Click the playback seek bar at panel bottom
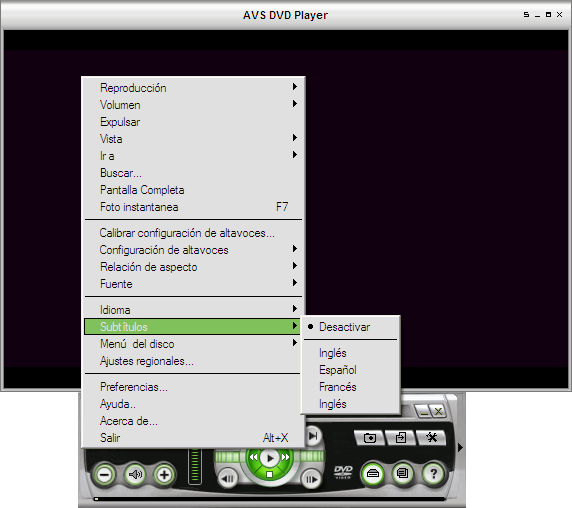 click(269, 499)
